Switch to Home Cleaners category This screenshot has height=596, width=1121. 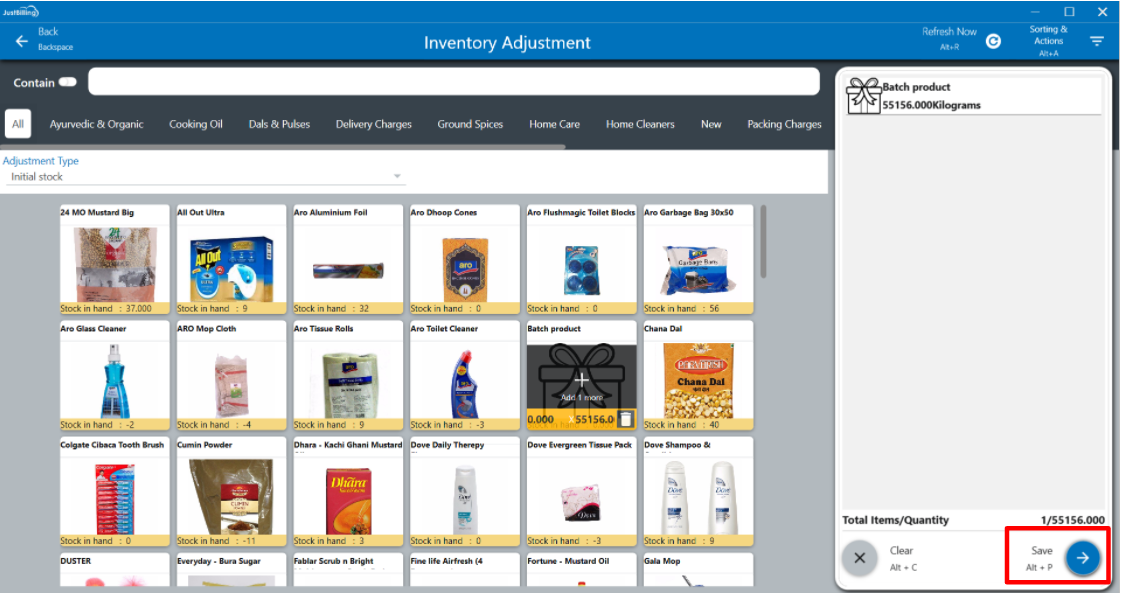click(640, 124)
